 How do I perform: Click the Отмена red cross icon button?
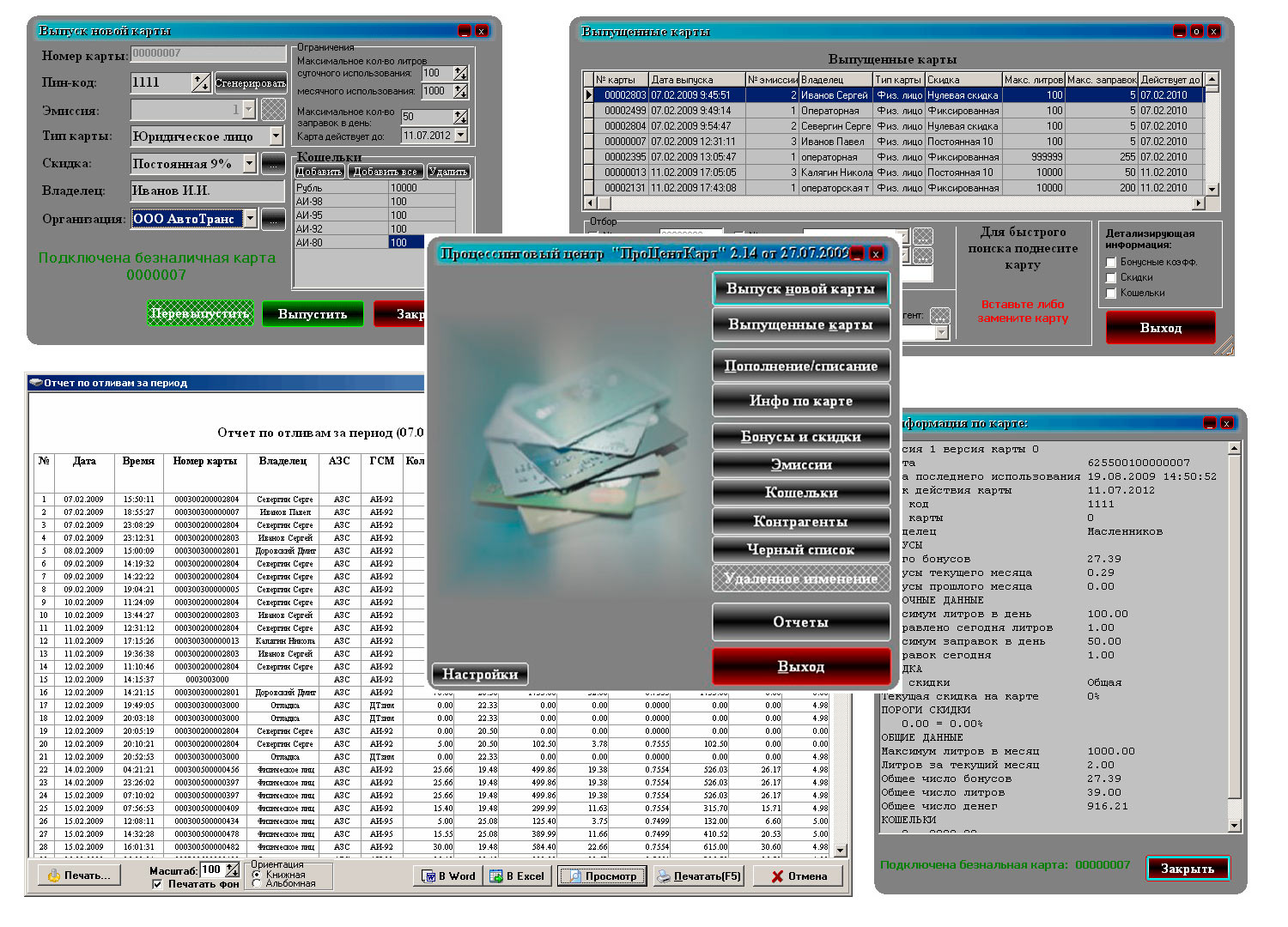(799, 876)
